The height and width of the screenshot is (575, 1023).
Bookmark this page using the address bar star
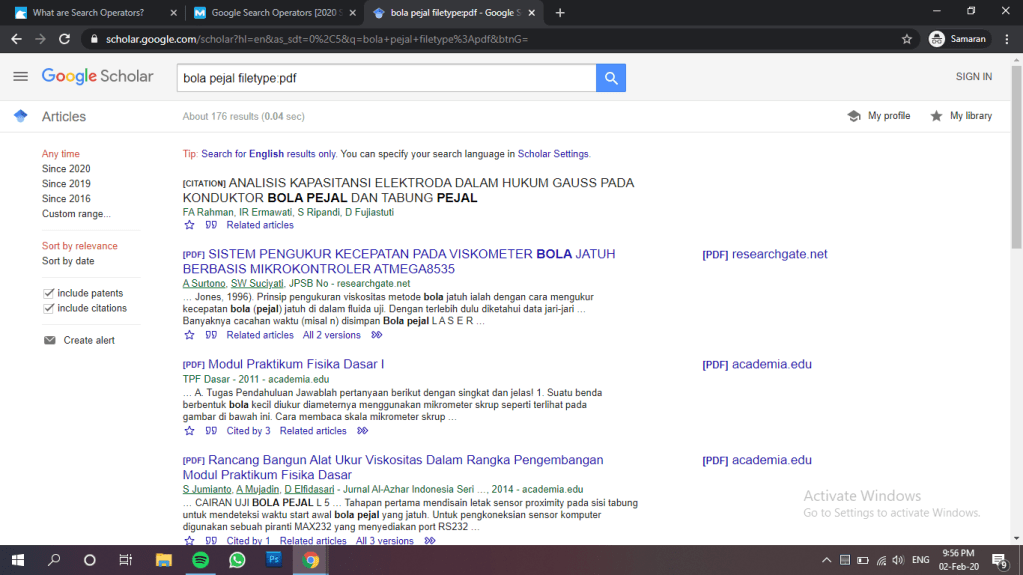pyautogui.click(x=906, y=39)
